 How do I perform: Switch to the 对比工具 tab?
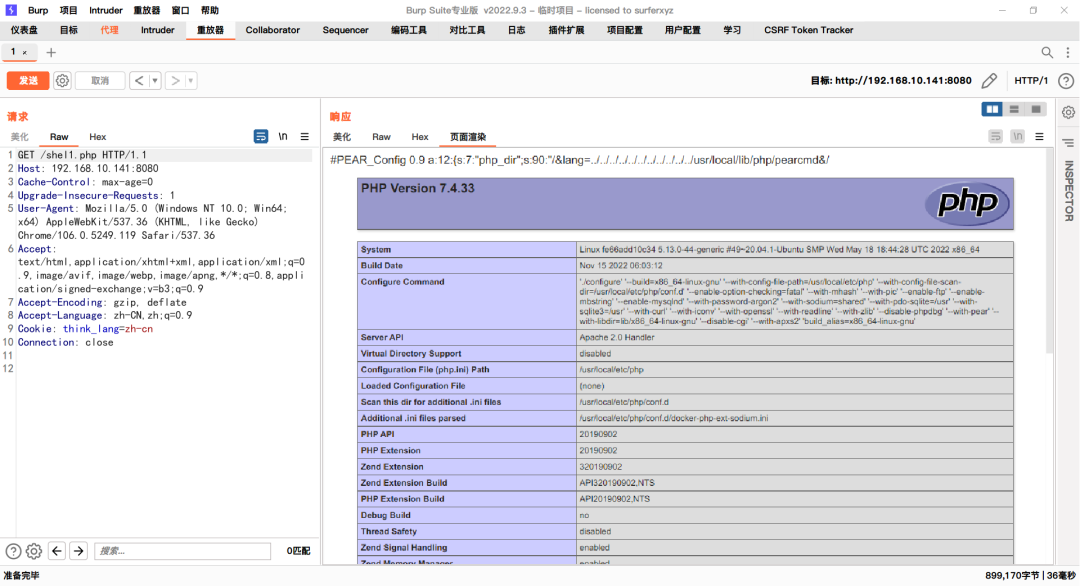tap(467, 30)
